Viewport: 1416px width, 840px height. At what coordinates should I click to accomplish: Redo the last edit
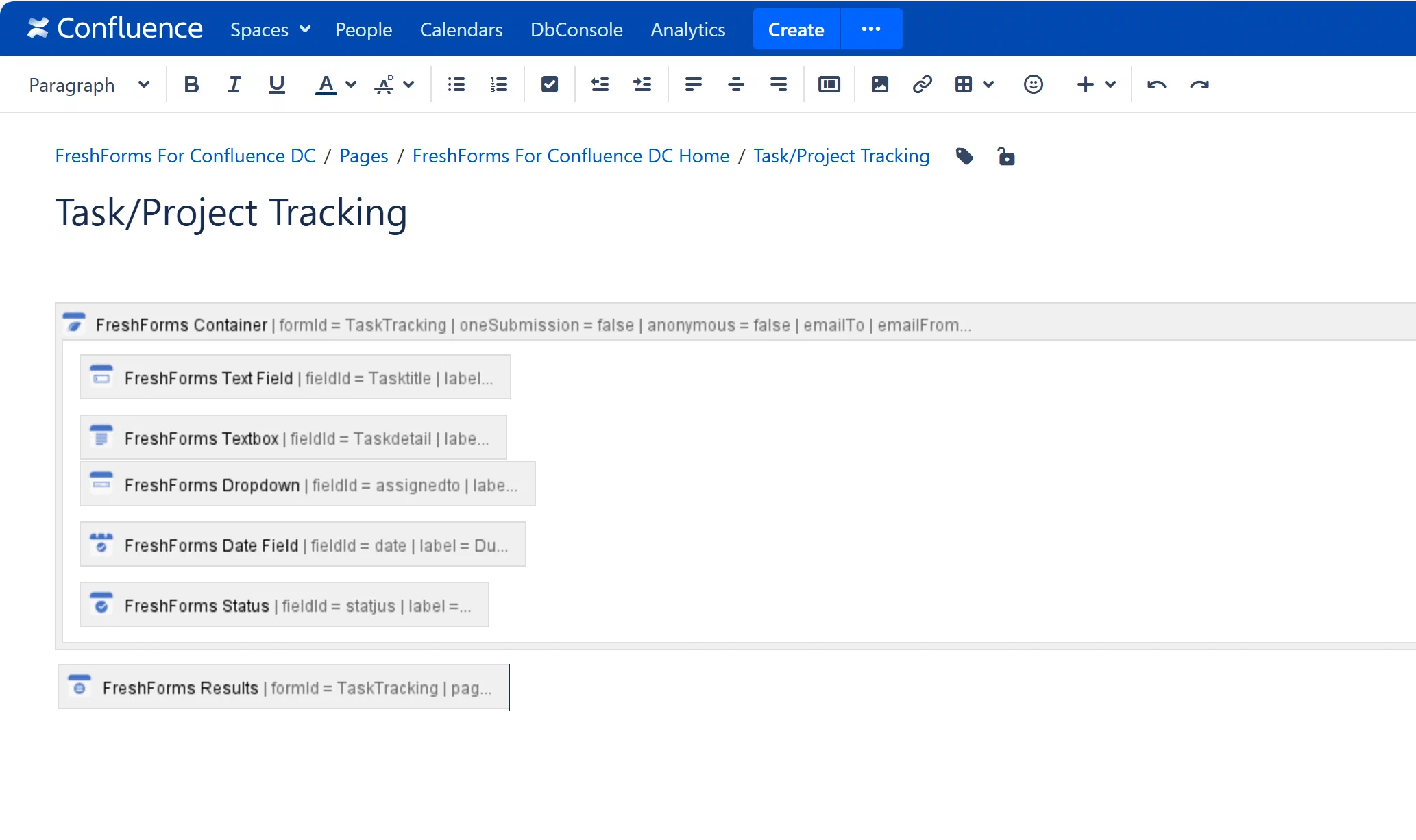[x=1199, y=84]
